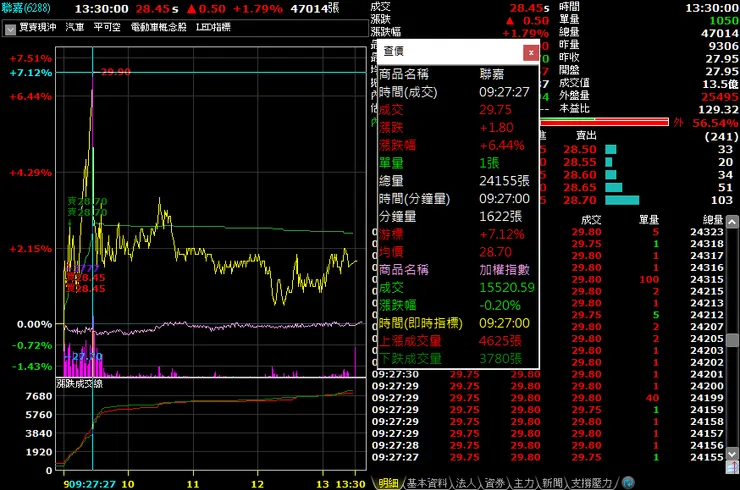Open the LED指標 category link
This screenshot has width=740, height=490.
[213, 27]
